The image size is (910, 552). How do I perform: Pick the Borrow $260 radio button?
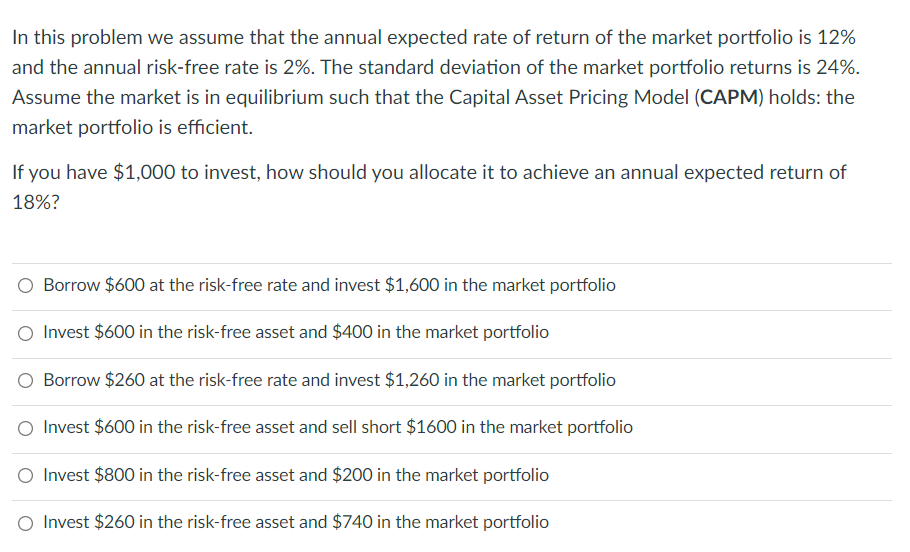coord(26,381)
